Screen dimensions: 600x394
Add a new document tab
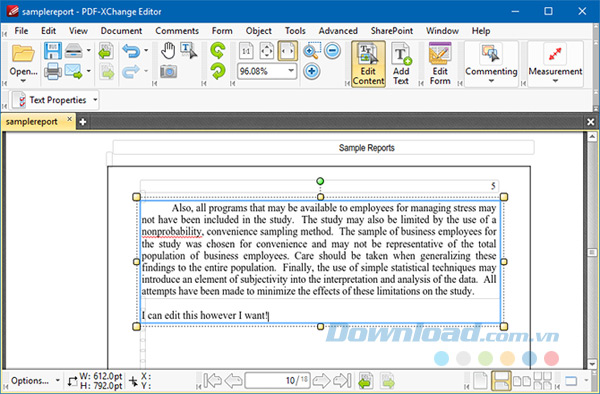(83, 122)
